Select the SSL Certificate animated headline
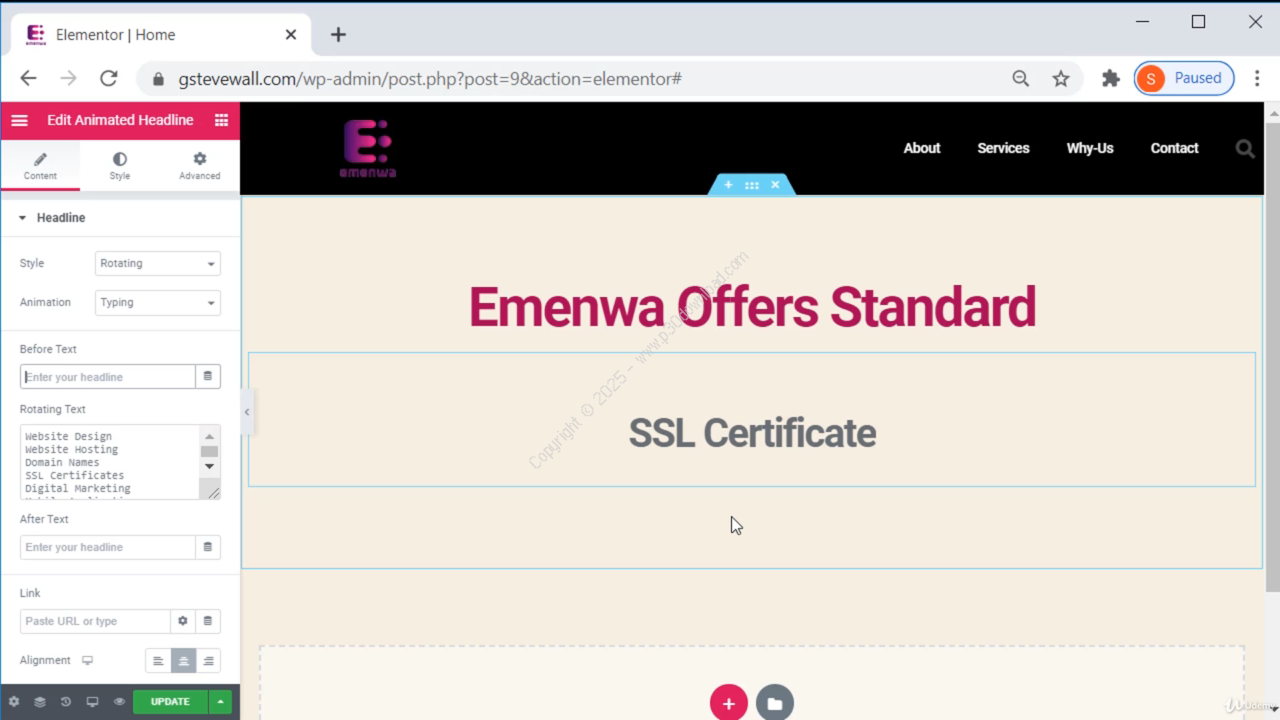1280x720 pixels. pos(752,433)
